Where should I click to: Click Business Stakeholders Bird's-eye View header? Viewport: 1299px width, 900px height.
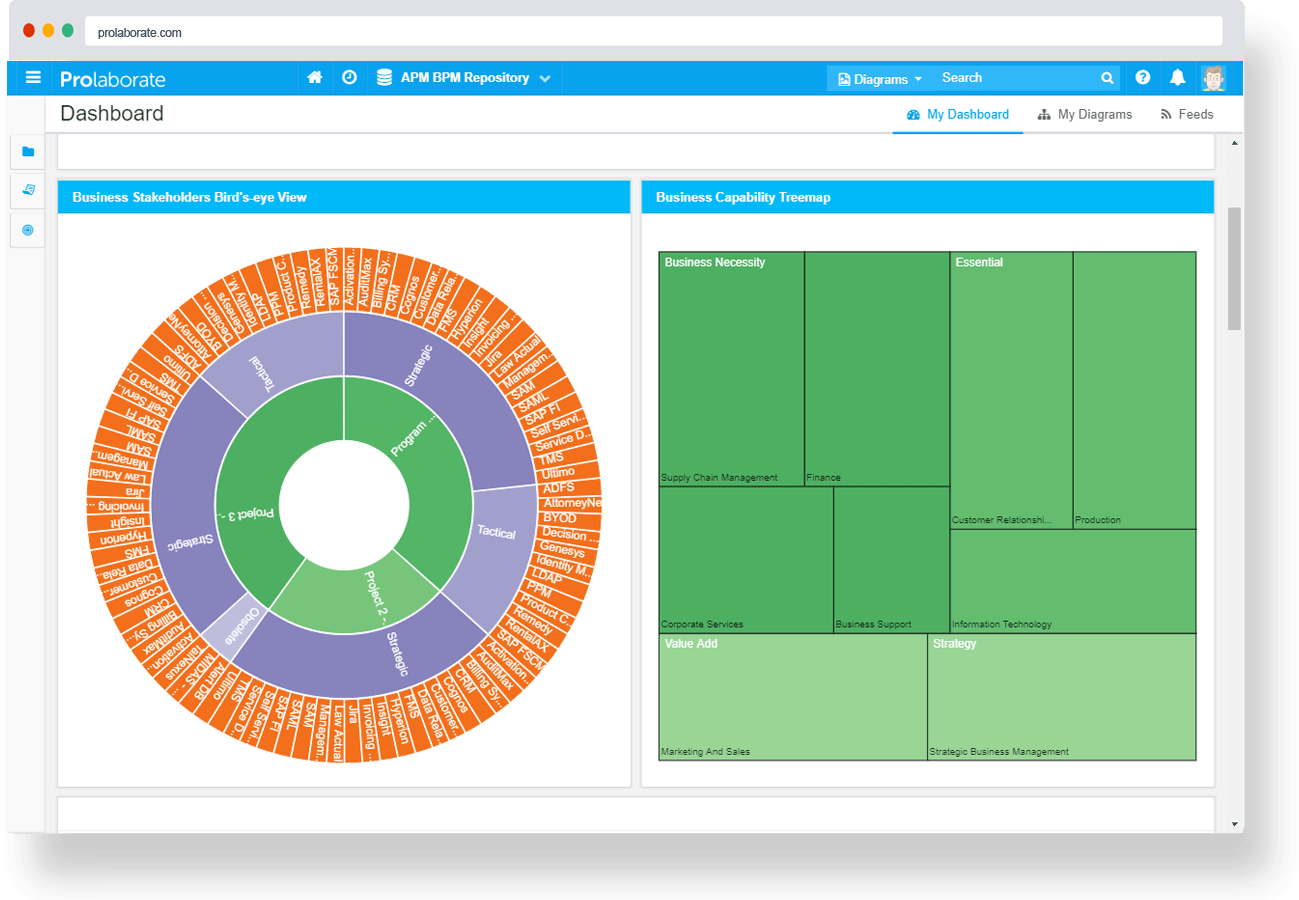click(x=344, y=197)
